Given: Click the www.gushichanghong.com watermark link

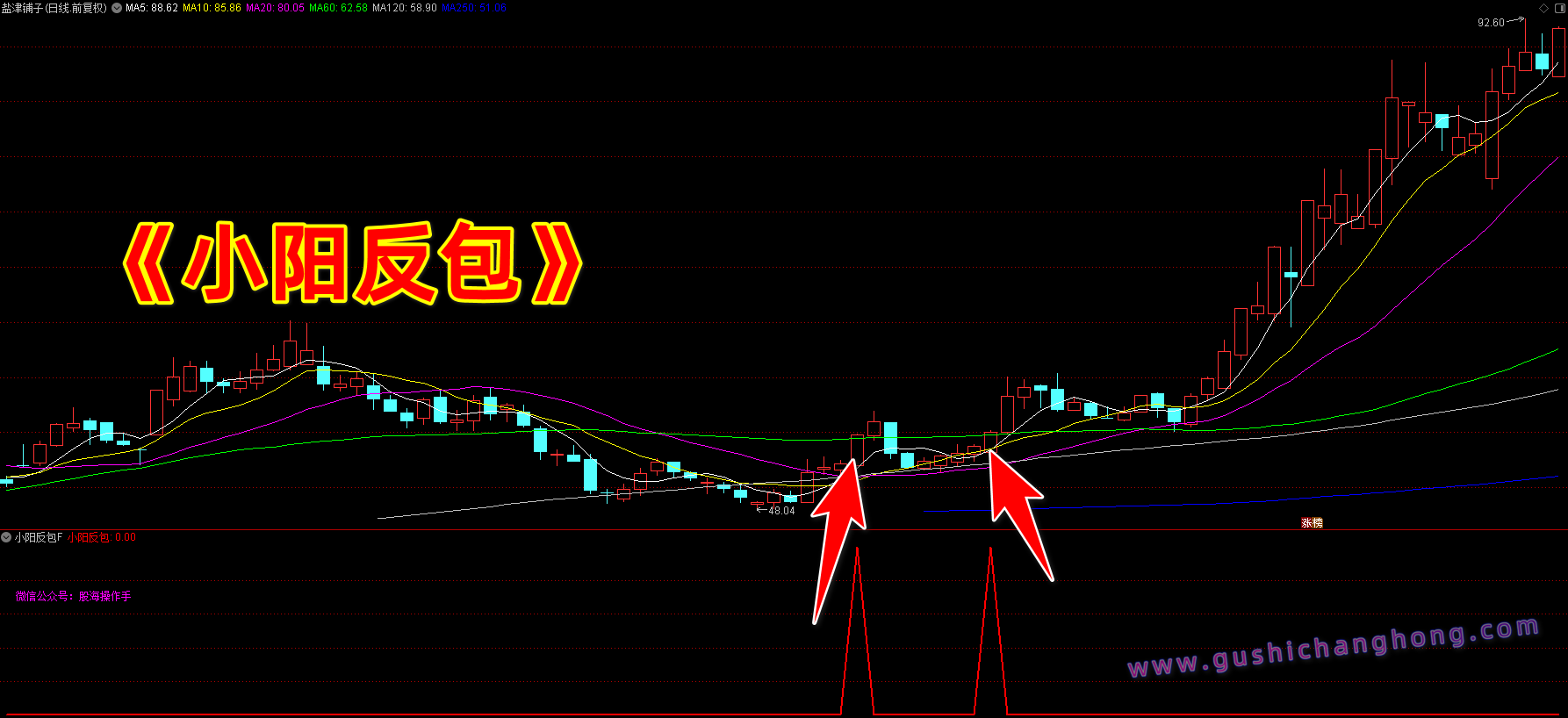Looking at the screenshot, I should tap(1333, 648).
